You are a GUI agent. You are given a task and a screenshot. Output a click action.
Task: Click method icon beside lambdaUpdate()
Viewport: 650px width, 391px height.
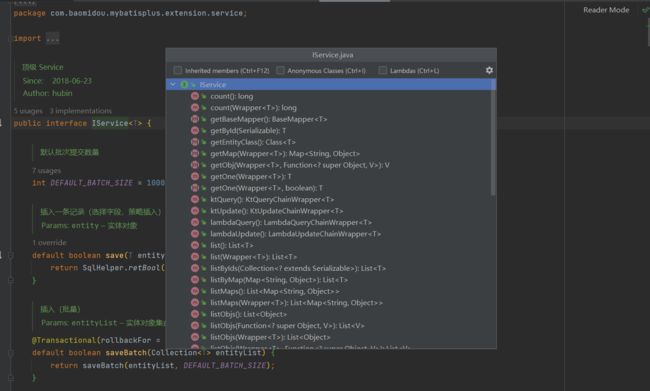(x=195, y=234)
